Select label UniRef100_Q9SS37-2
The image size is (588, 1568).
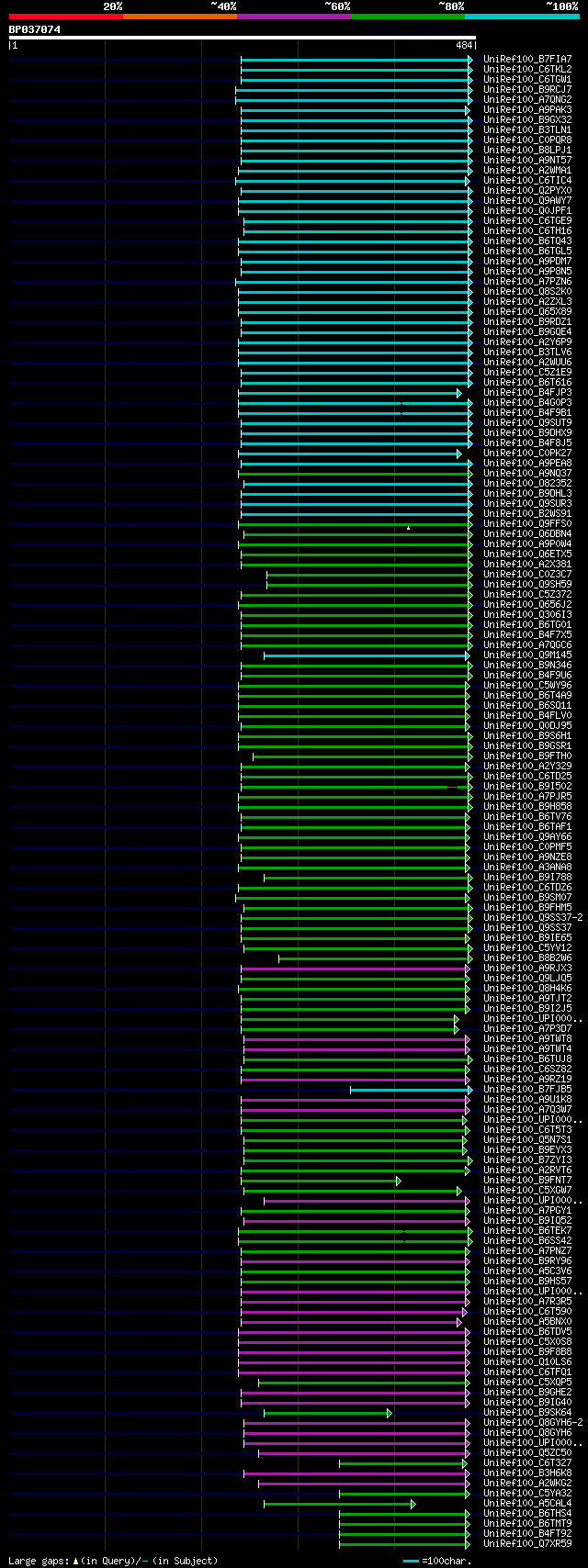[533, 918]
